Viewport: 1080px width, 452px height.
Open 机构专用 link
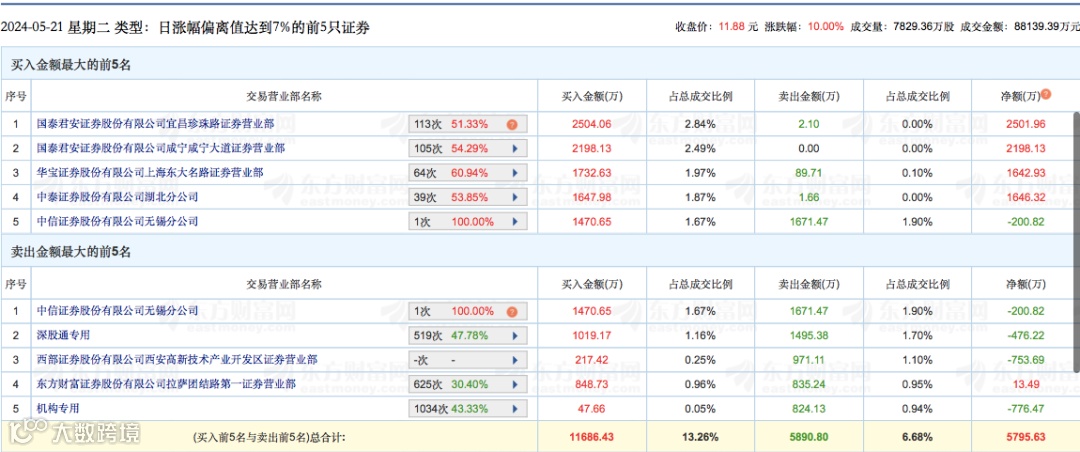point(58,409)
